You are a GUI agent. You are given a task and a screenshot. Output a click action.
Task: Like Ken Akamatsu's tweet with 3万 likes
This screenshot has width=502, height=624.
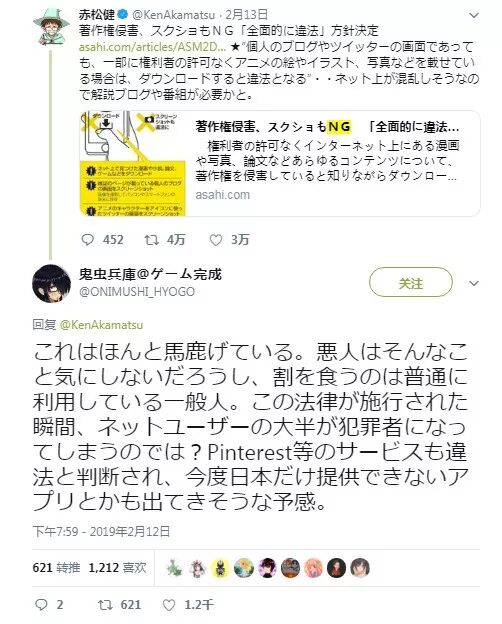coord(216,240)
